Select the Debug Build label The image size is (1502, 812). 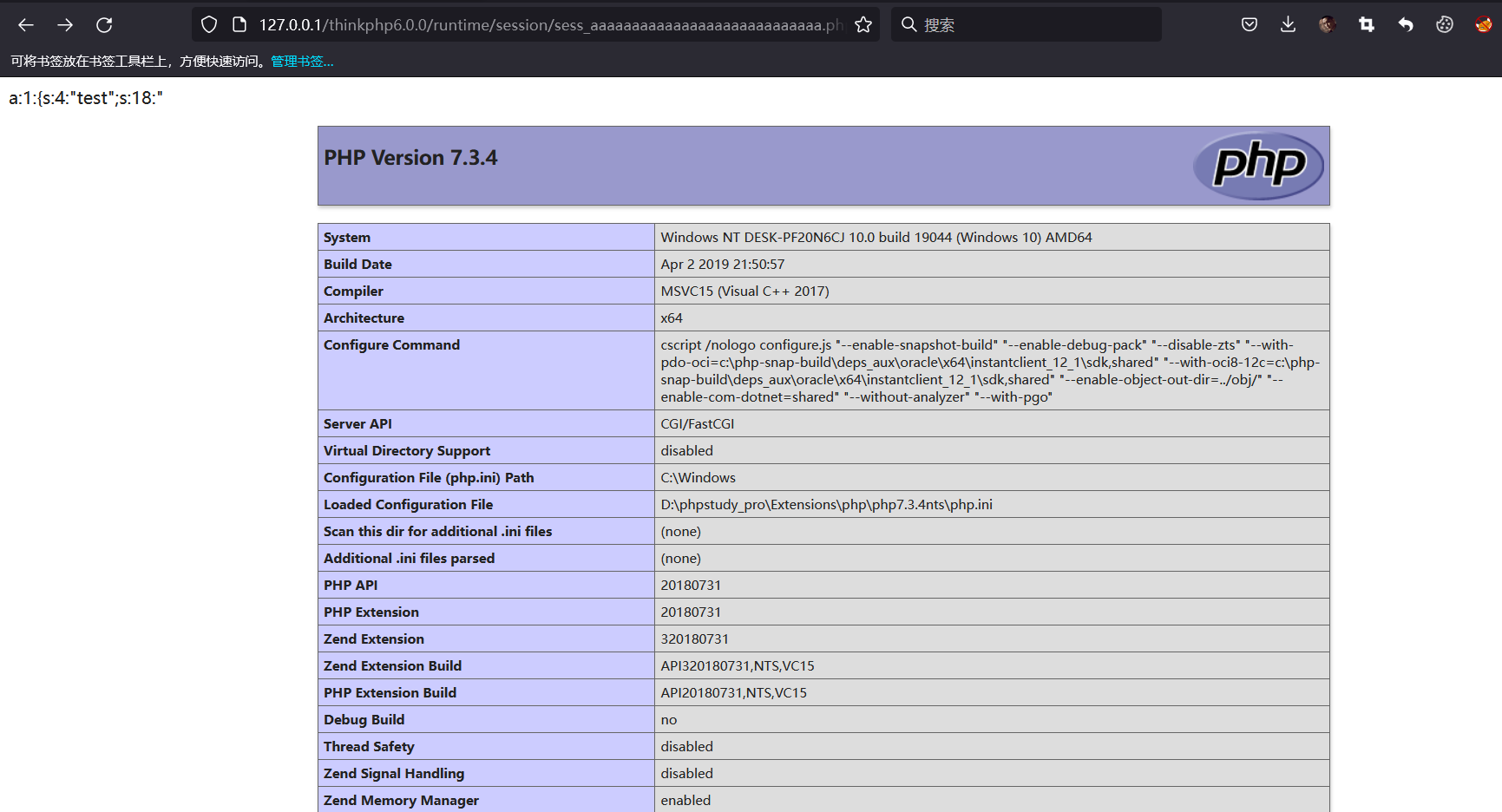click(364, 720)
